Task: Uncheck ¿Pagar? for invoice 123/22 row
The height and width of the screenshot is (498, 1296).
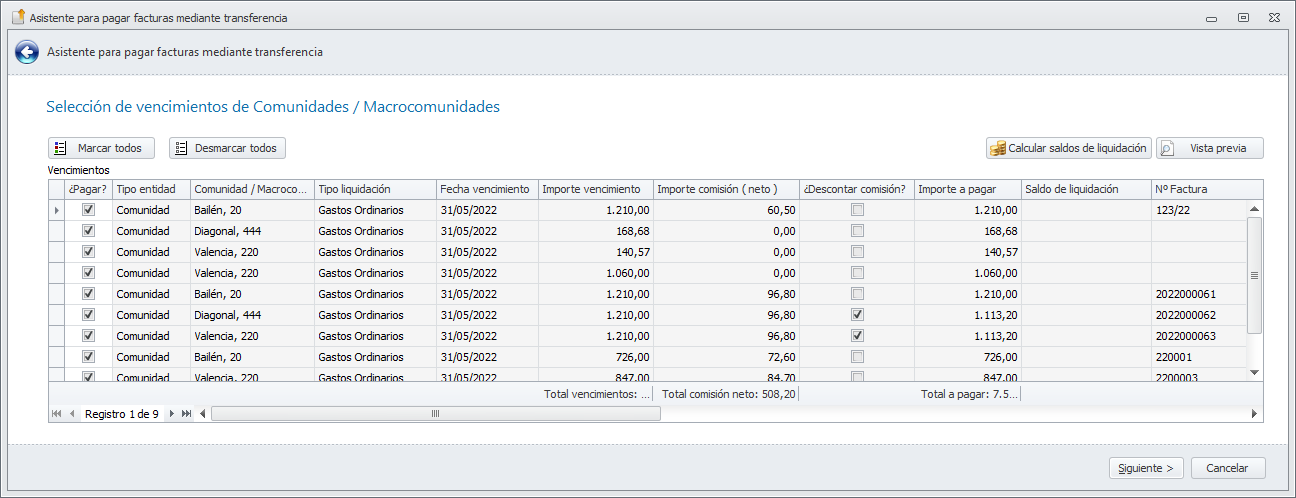Action: pos(89,210)
